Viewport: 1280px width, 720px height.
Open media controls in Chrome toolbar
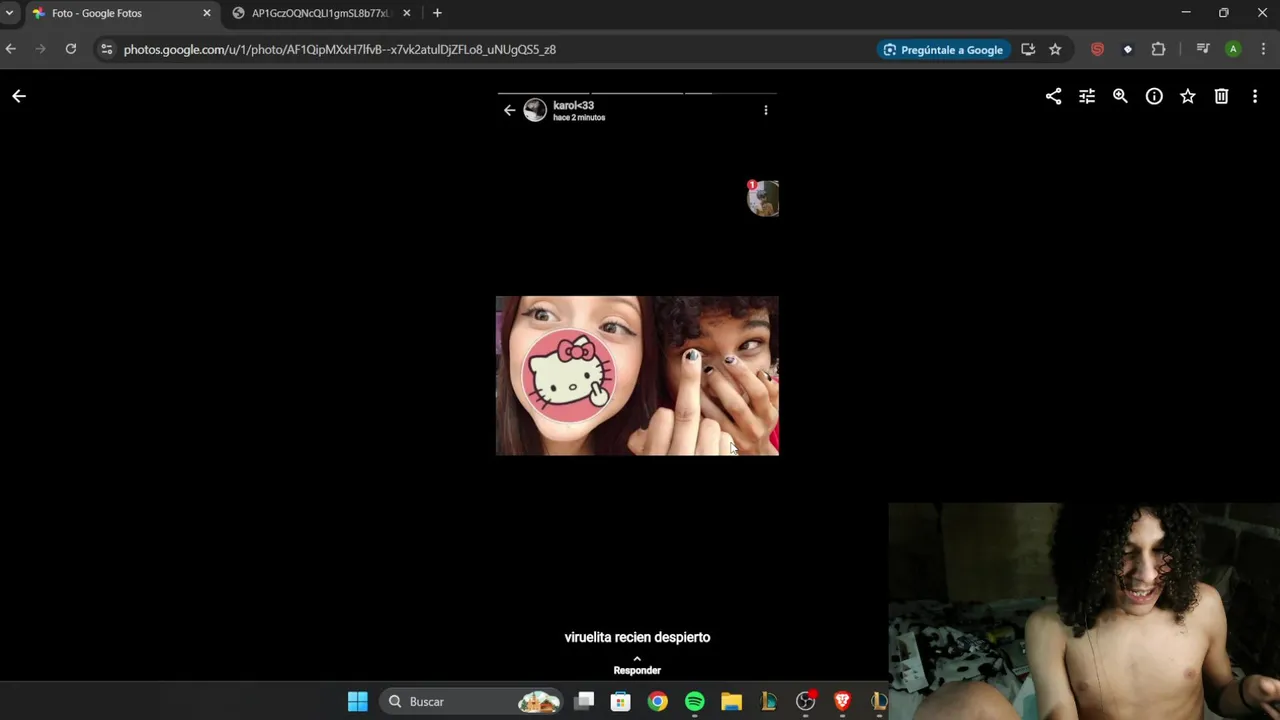point(1203,49)
